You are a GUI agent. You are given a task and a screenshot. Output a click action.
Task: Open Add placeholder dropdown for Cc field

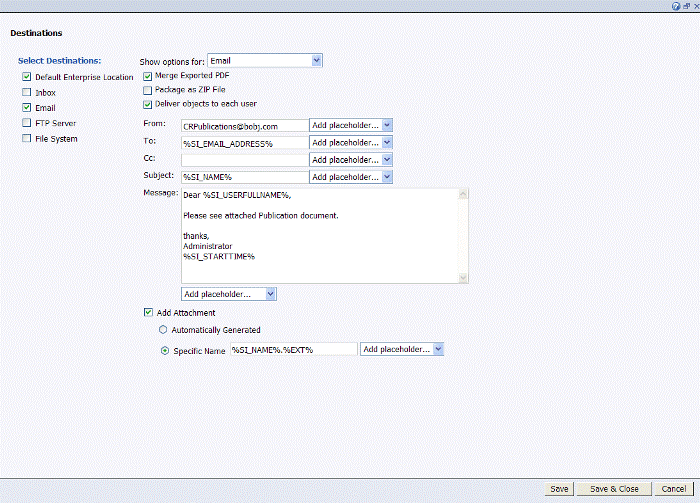(350, 160)
